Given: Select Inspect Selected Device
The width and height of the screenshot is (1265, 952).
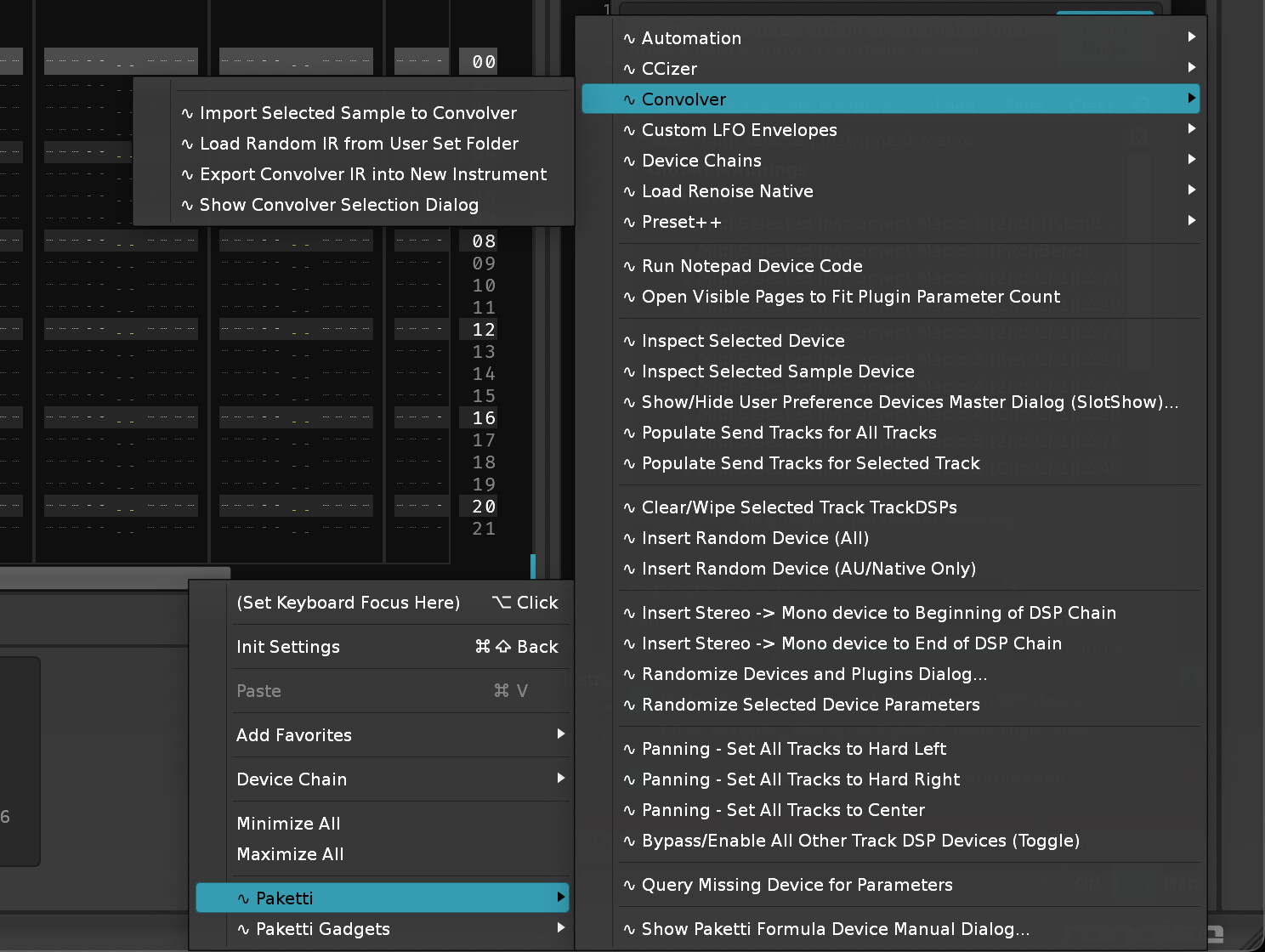Looking at the screenshot, I should [x=742, y=341].
